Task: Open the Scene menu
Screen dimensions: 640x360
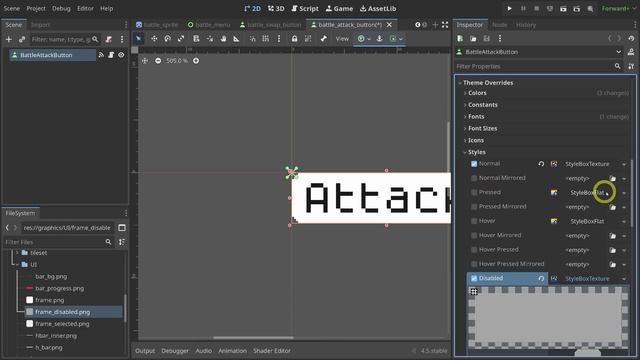Action: (x=11, y=9)
